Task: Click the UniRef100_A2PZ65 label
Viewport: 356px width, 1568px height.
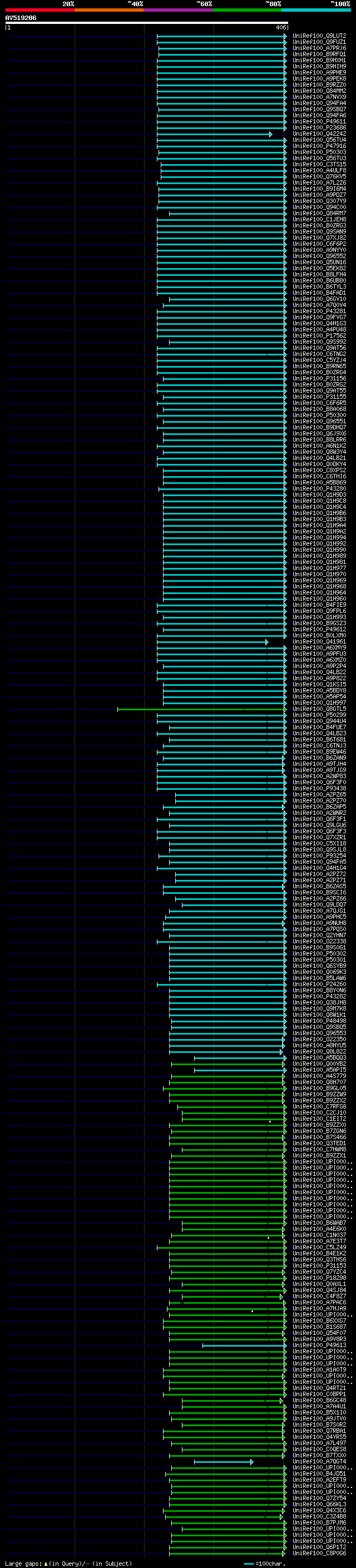Action: [319, 794]
